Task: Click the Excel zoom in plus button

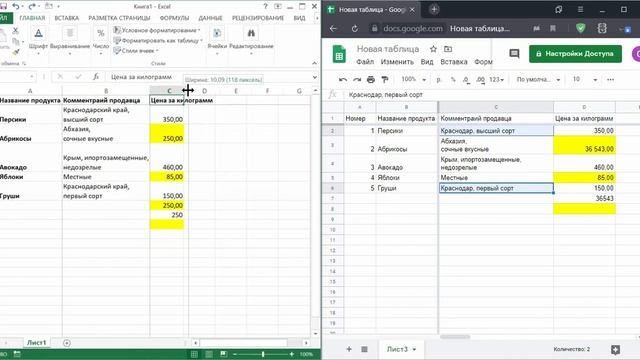Action: [x=291, y=354]
